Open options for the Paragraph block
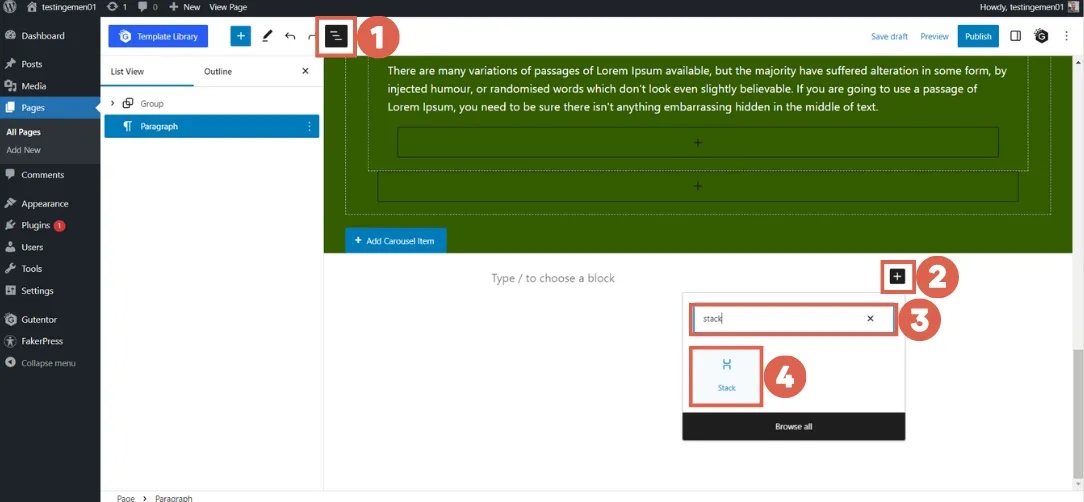This screenshot has width=1084, height=502. (309, 127)
